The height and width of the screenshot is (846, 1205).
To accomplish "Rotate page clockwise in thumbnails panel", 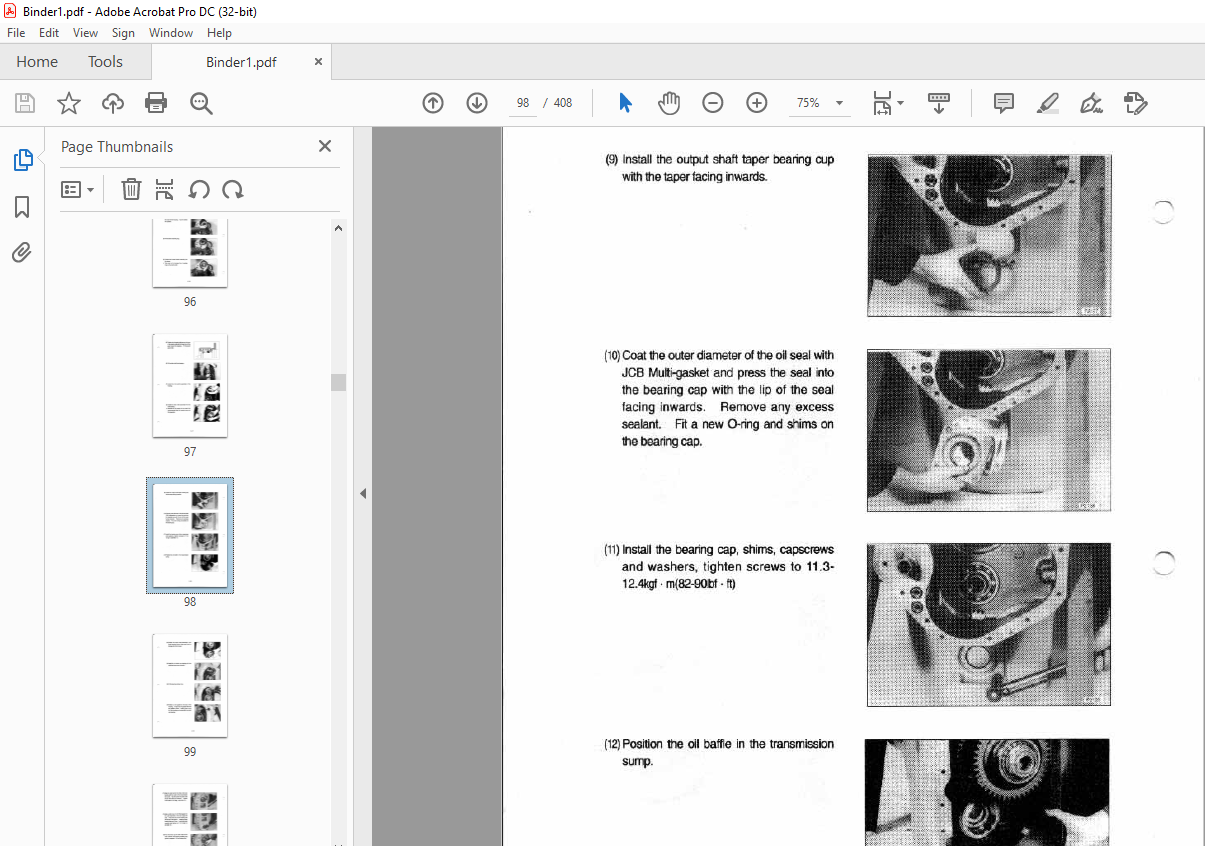I will point(233,189).
